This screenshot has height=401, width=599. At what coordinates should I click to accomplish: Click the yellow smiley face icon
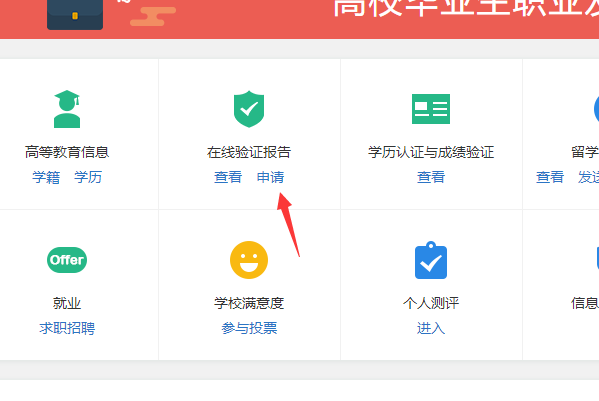[x=249, y=260]
